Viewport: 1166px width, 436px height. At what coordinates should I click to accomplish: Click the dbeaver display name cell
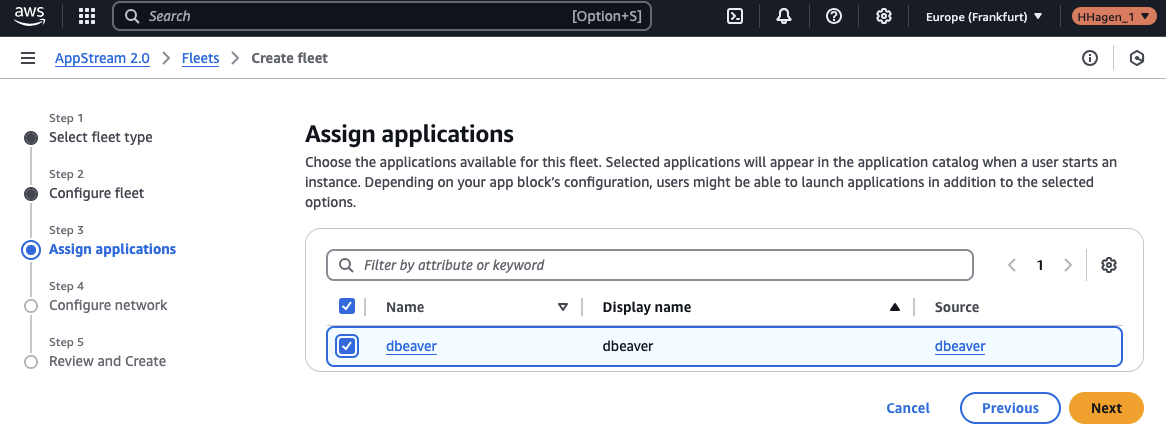[x=628, y=346]
